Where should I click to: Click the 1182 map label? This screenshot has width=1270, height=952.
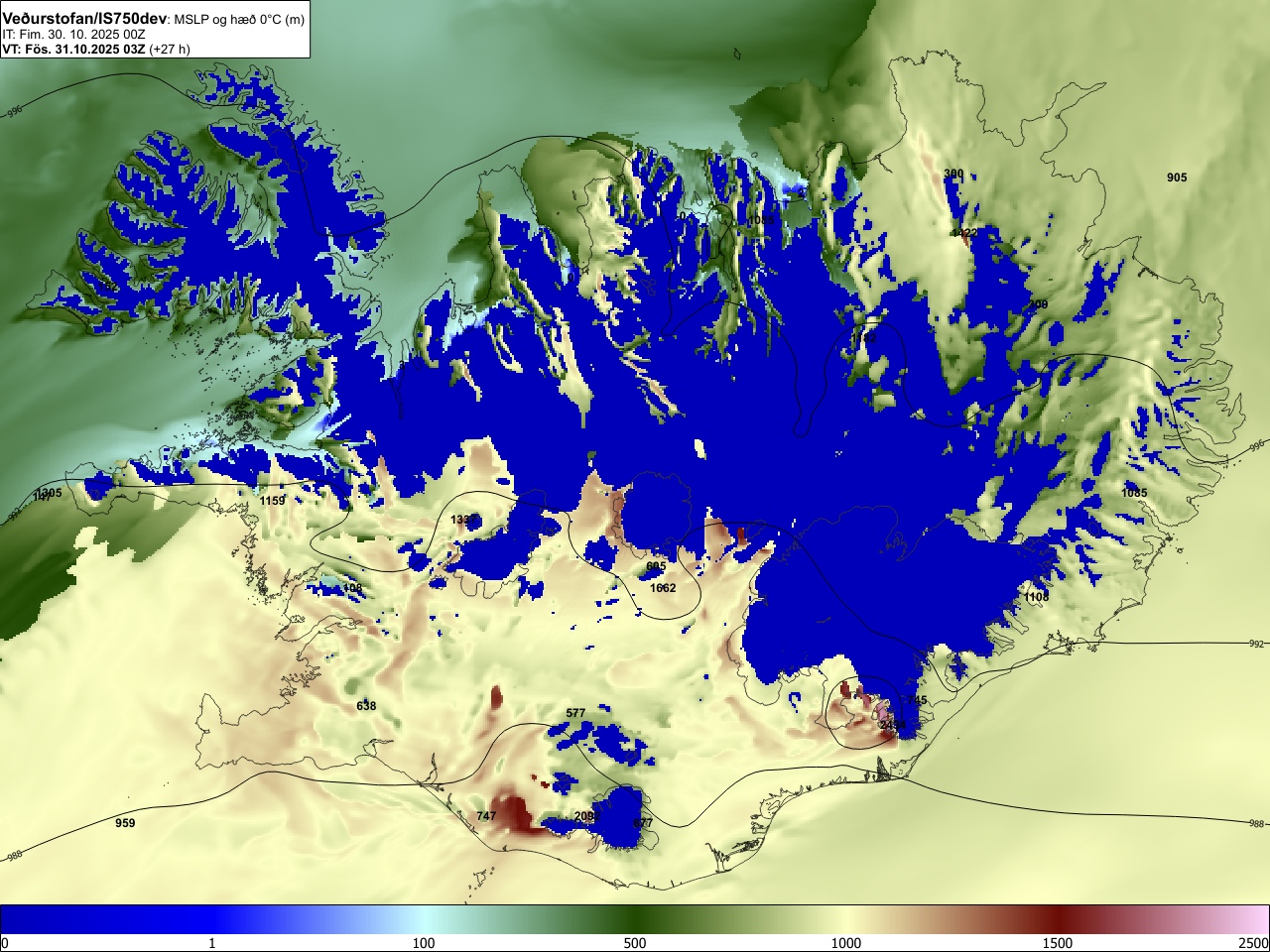pos(863,339)
